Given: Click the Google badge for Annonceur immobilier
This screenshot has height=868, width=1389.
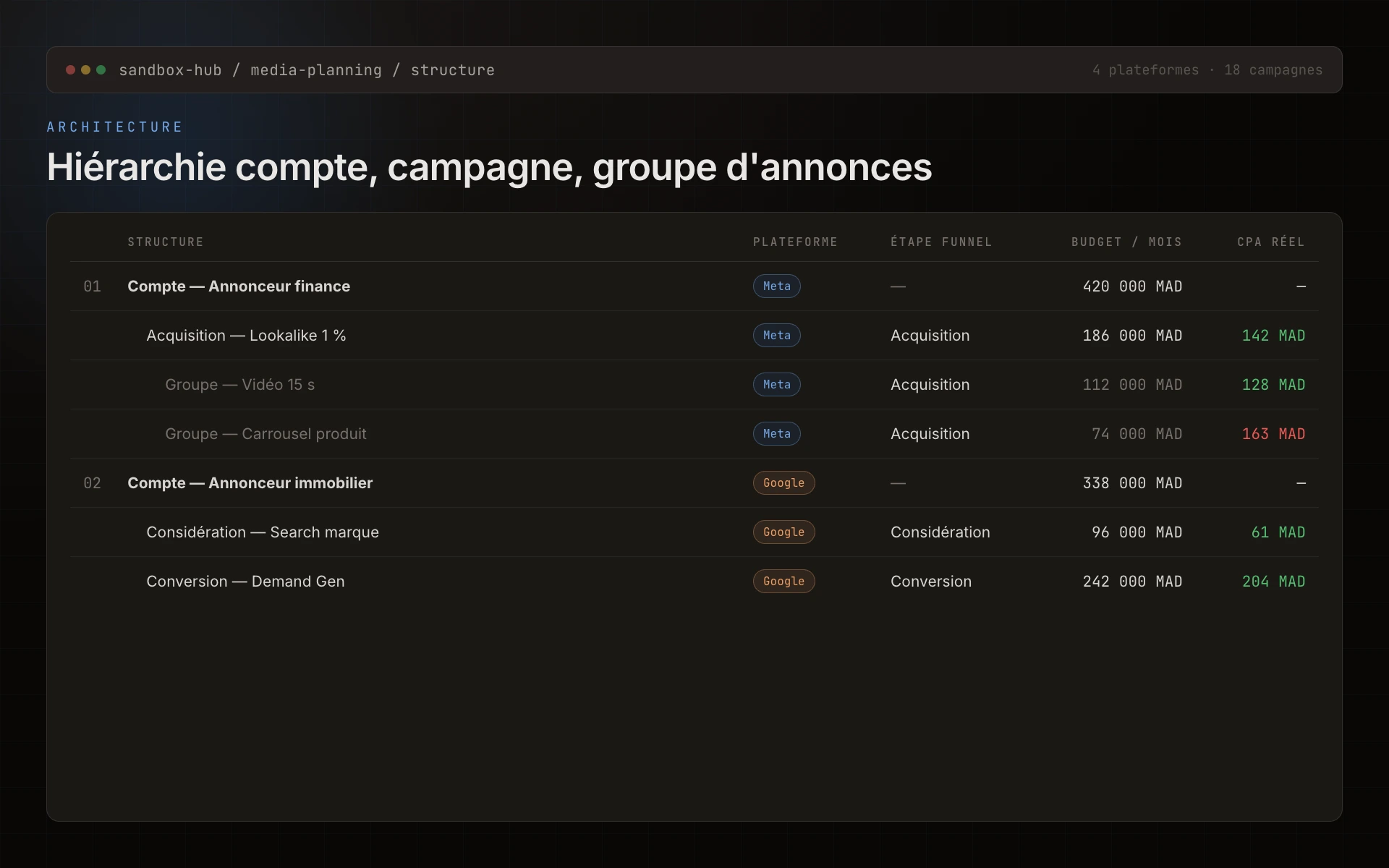Looking at the screenshot, I should point(783,483).
